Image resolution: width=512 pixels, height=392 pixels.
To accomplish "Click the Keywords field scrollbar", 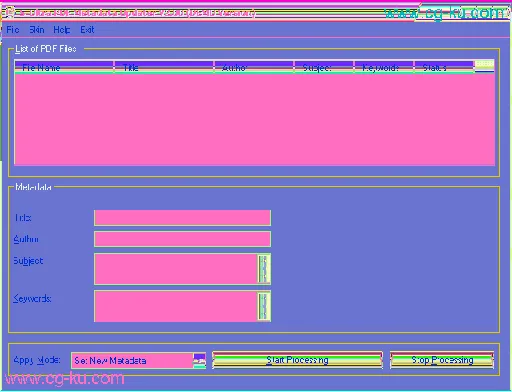I will coord(264,306).
